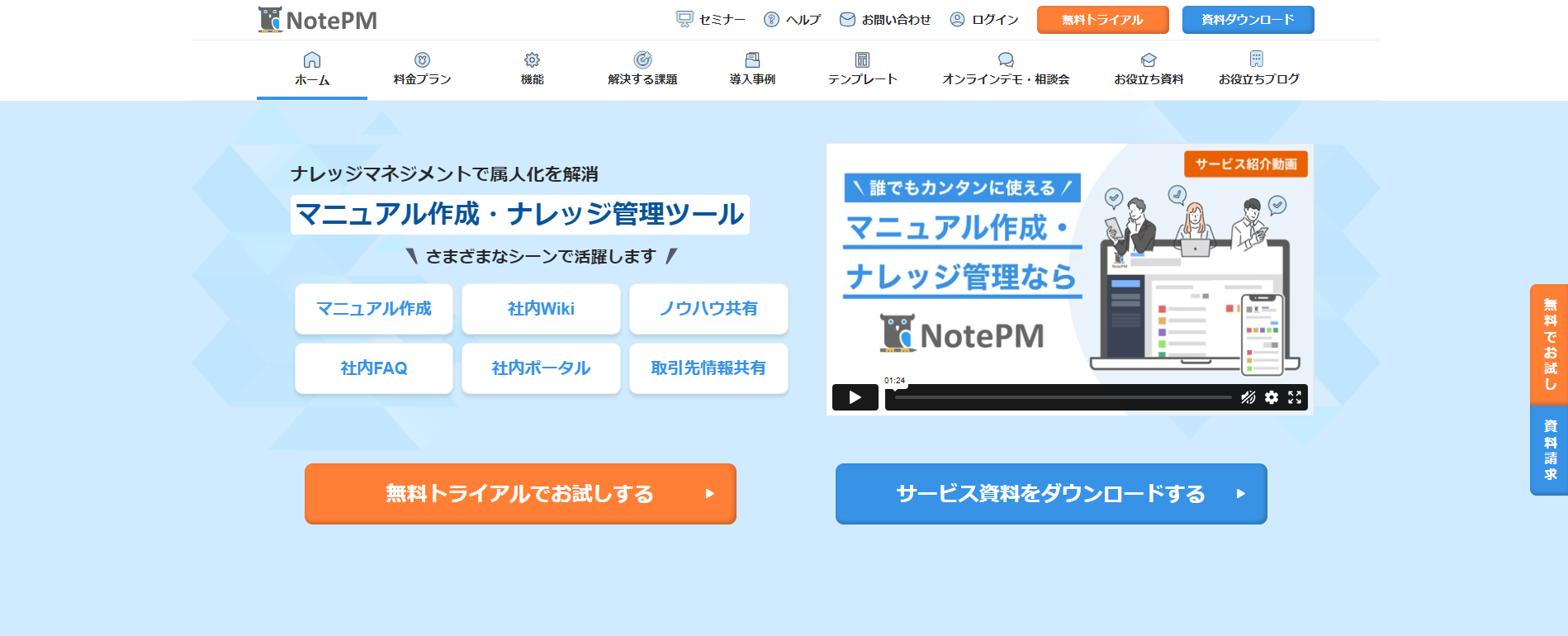Select the 社内ポータル card
1568x636 pixels.
tap(541, 368)
